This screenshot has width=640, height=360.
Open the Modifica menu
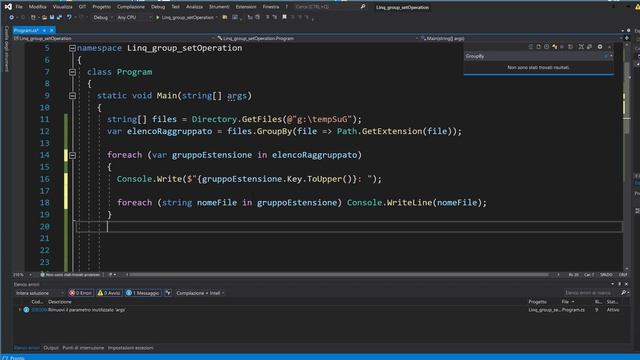coord(38,7)
